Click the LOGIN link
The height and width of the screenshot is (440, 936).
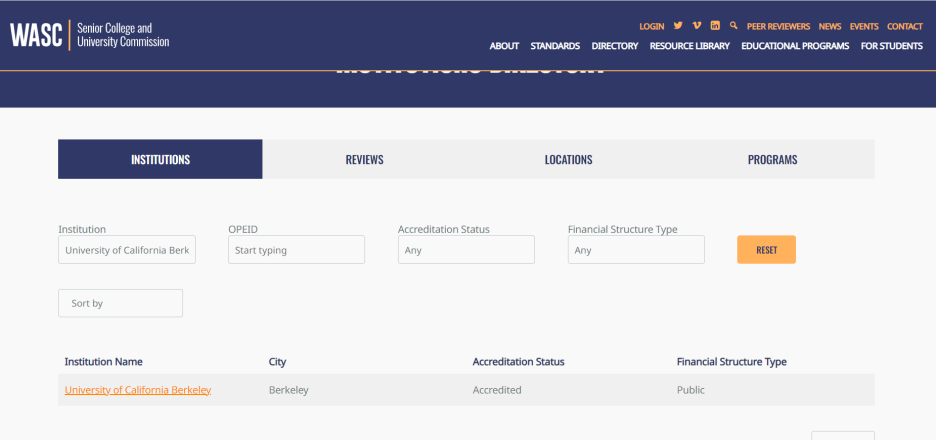[x=652, y=26]
